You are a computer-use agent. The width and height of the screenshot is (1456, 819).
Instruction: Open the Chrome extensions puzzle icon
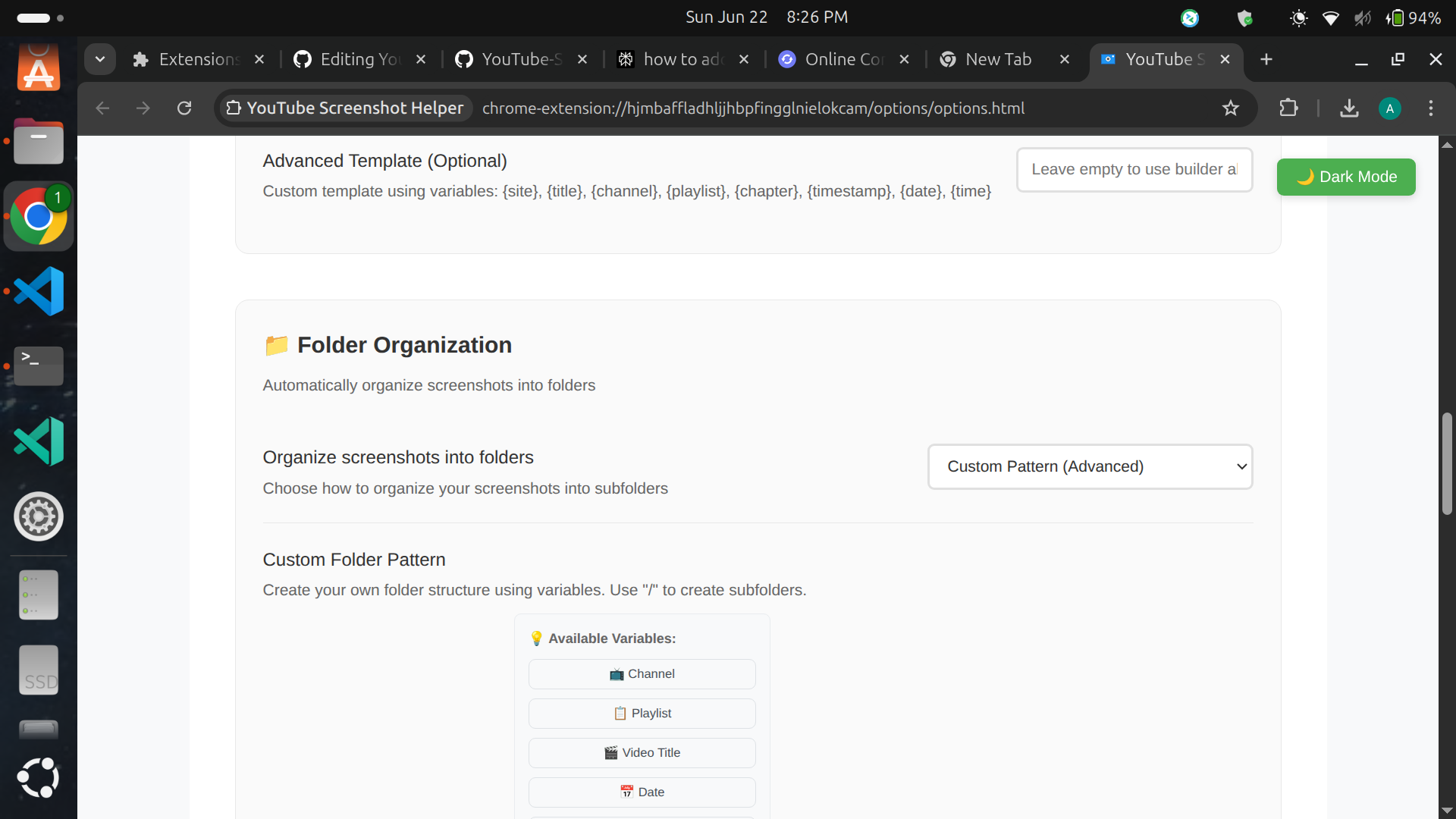click(x=1288, y=108)
